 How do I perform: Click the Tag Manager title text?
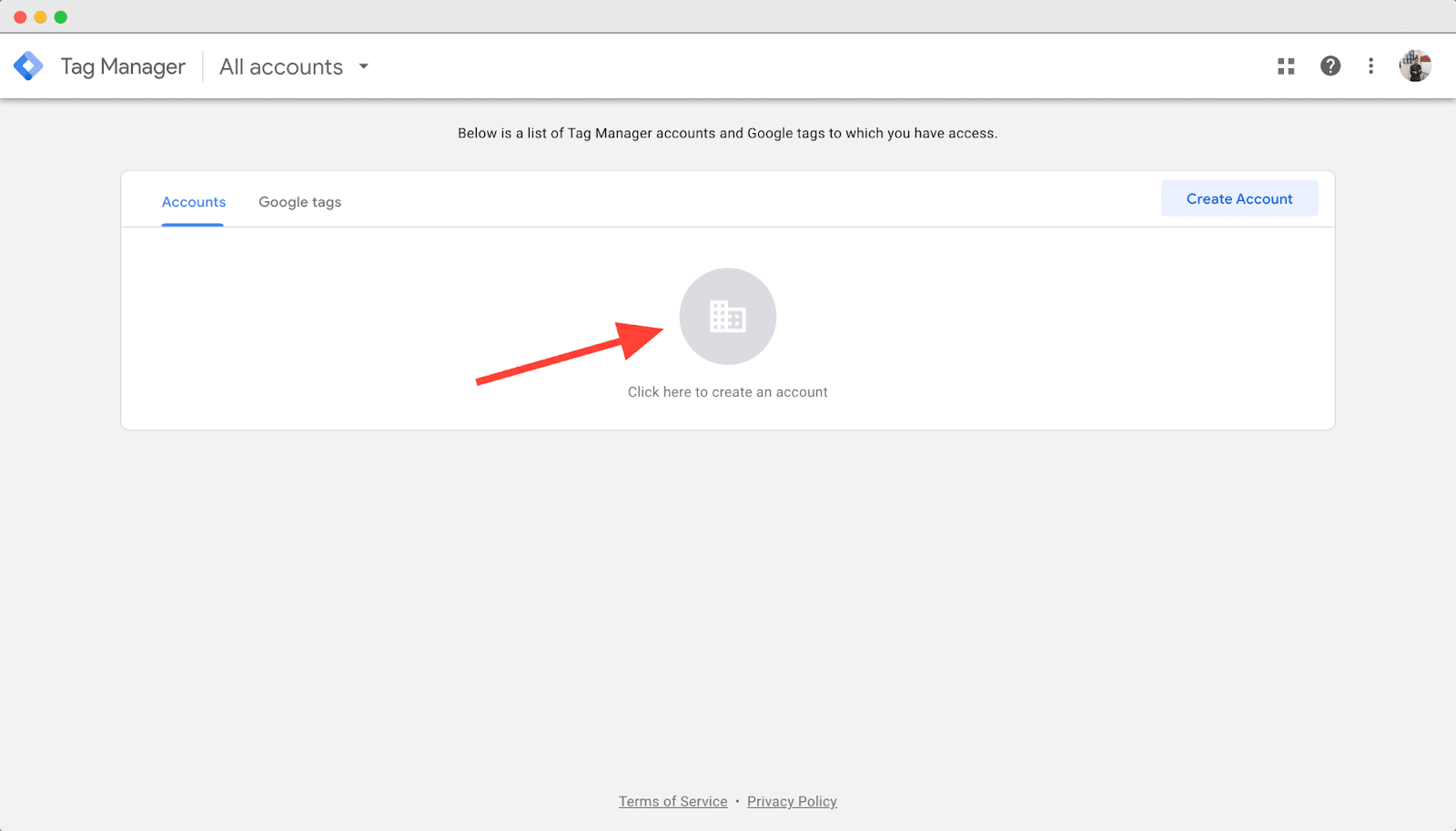[123, 67]
